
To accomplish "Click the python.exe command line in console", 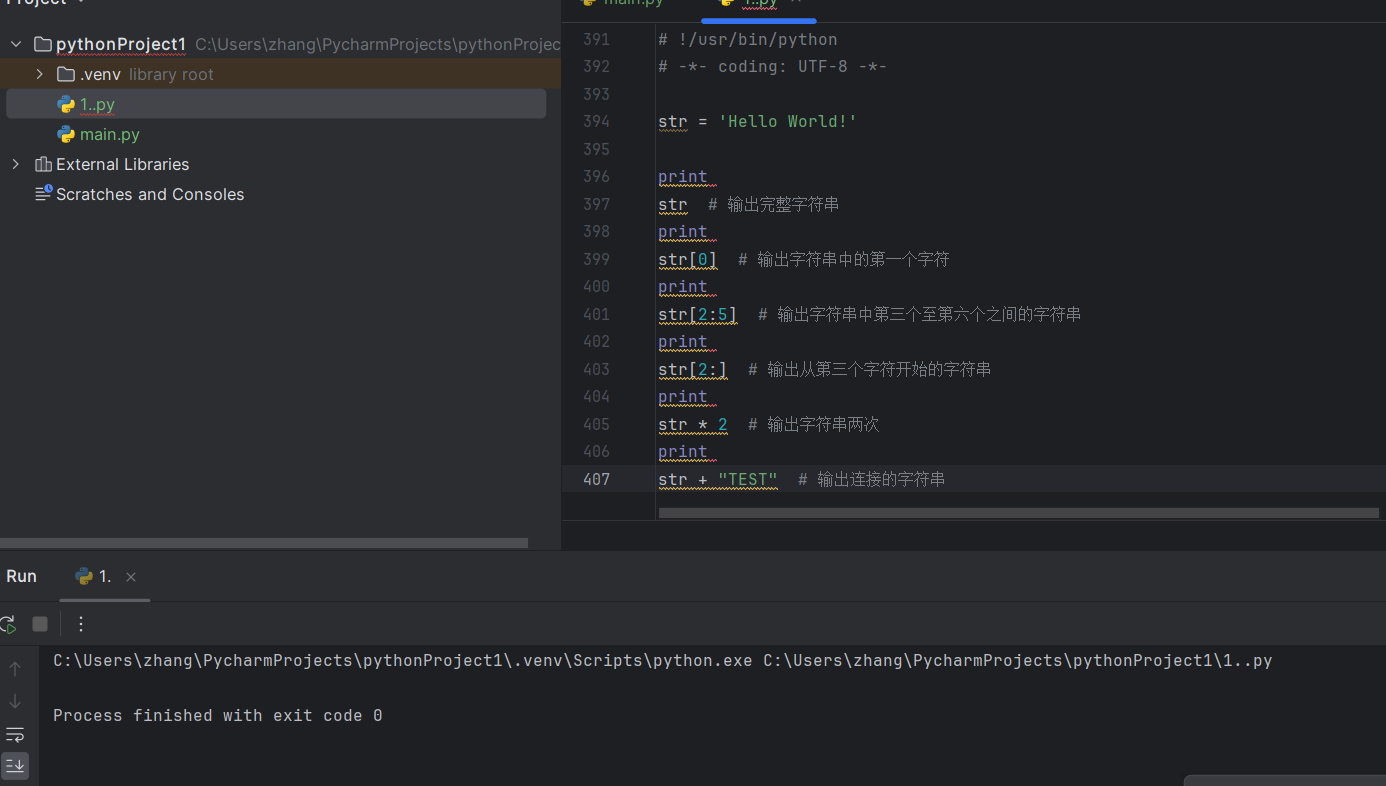I will point(662,661).
